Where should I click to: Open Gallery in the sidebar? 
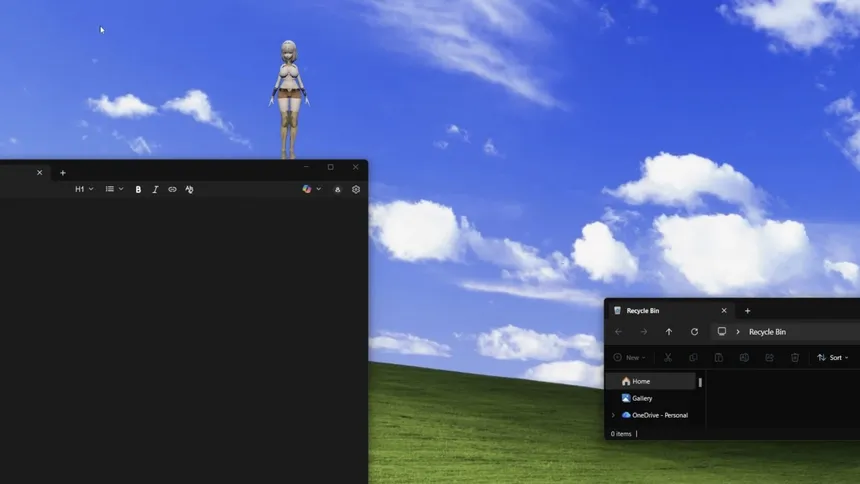(x=641, y=398)
